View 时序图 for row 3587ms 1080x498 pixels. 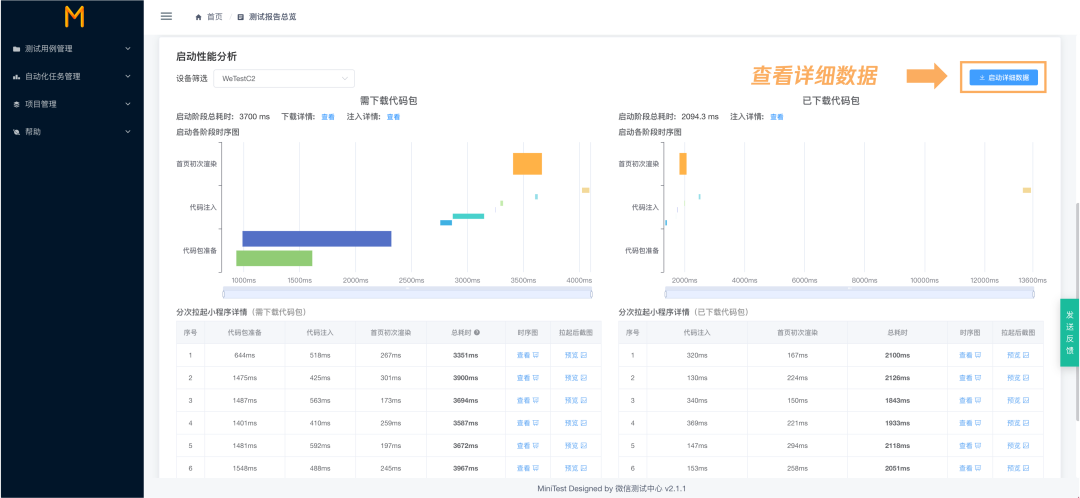[x=528, y=423]
